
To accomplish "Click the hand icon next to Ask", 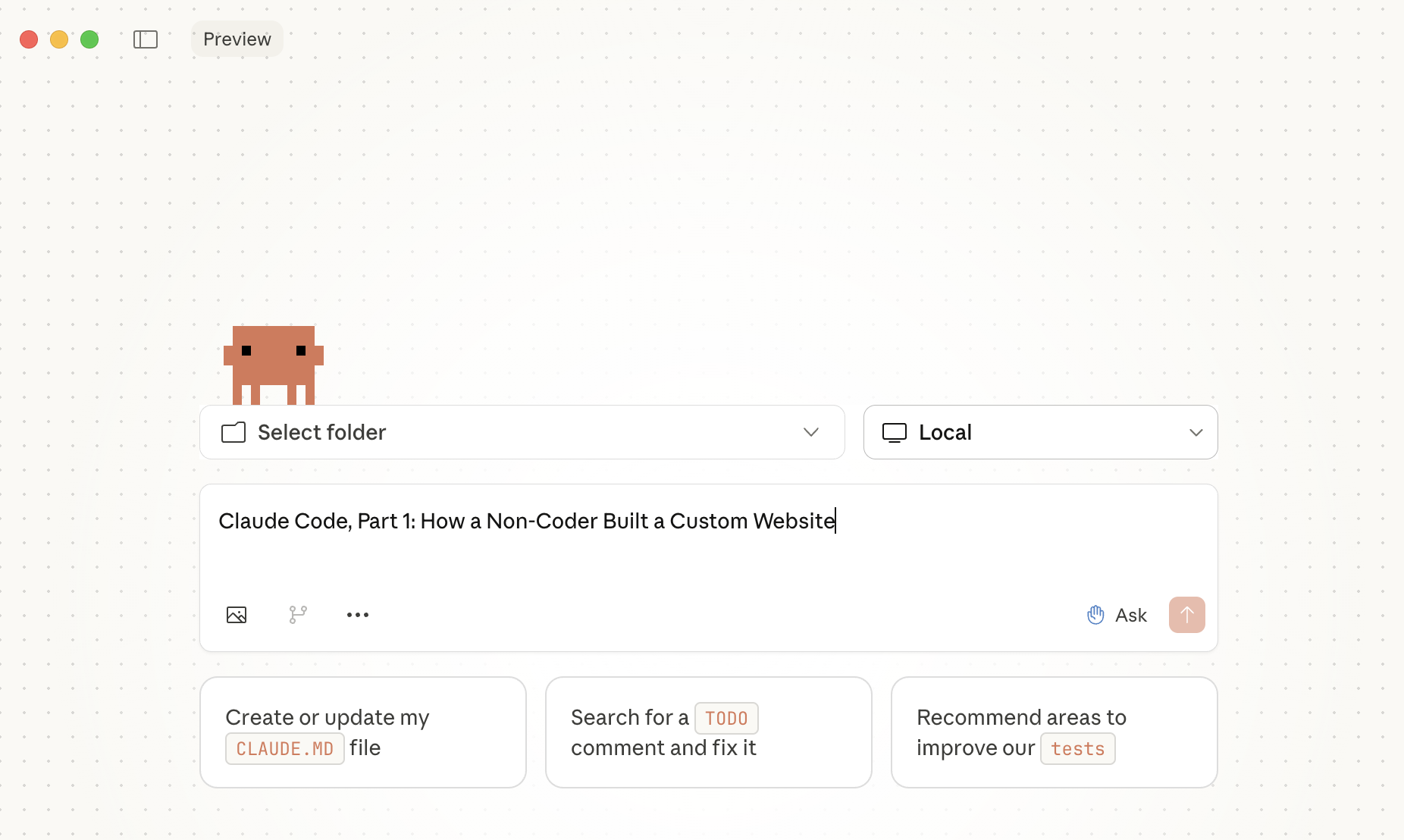I will [1095, 615].
